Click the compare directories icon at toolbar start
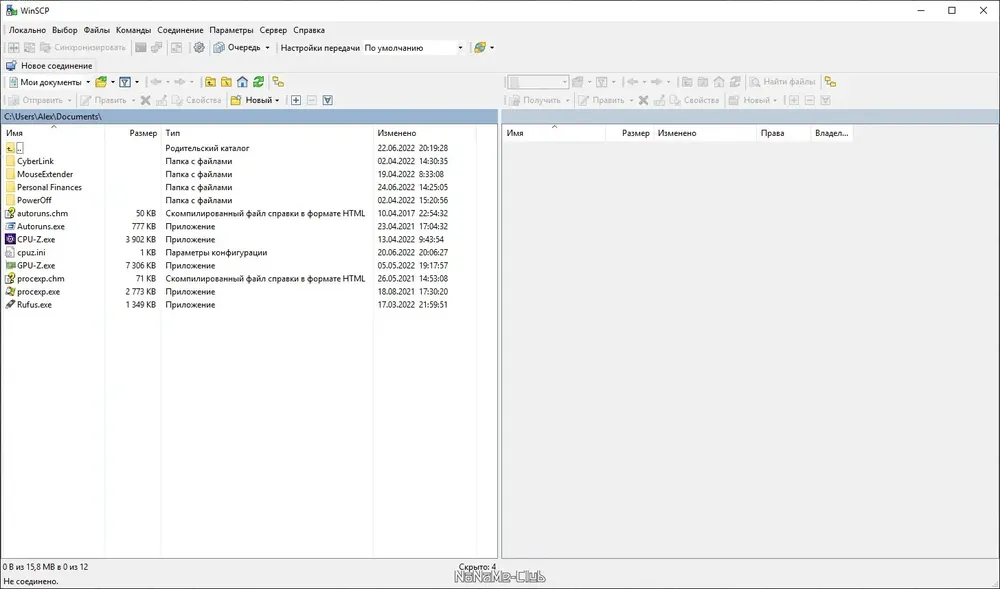 tap(13, 48)
